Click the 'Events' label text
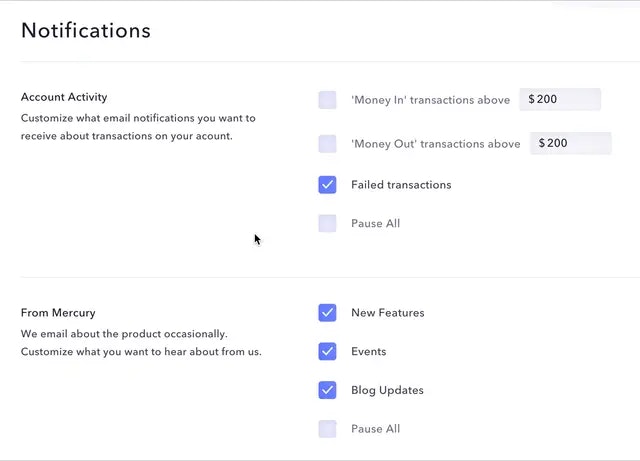The image size is (640, 461). 368,352
